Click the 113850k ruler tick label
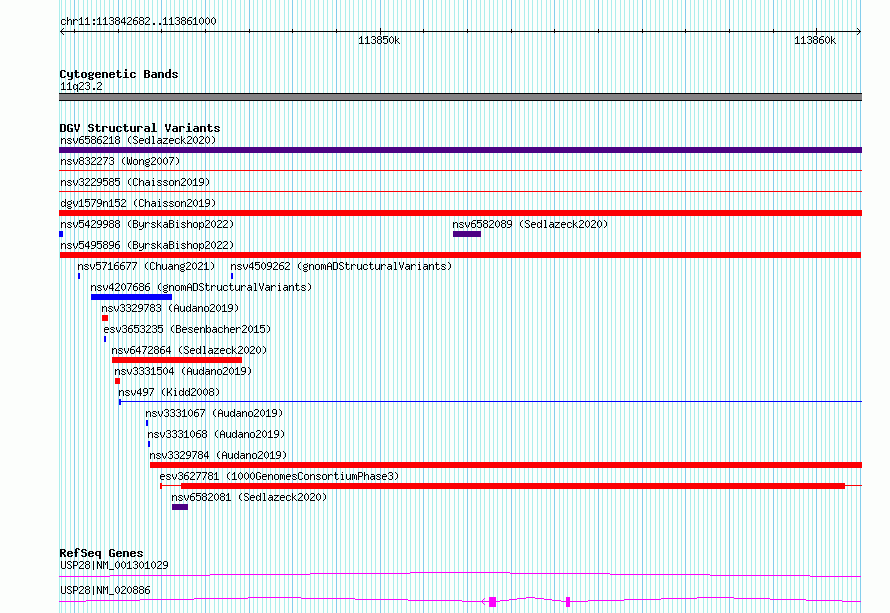Viewport: 890px width, 613px height. pyautogui.click(x=379, y=40)
